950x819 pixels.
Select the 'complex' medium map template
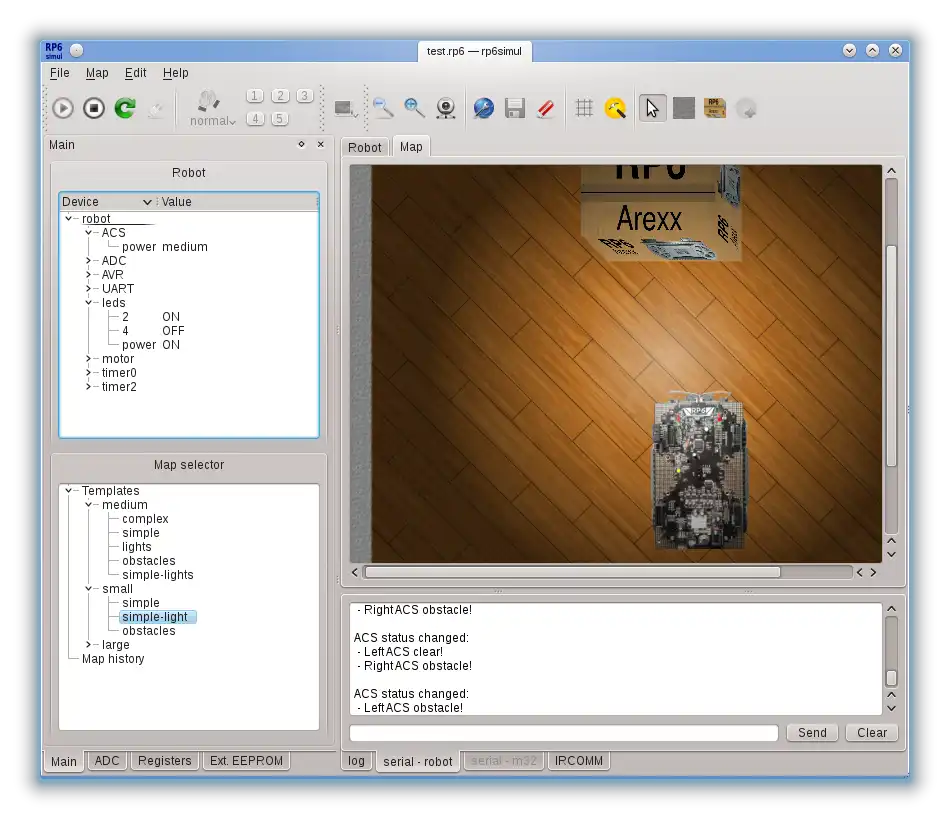coord(145,519)
